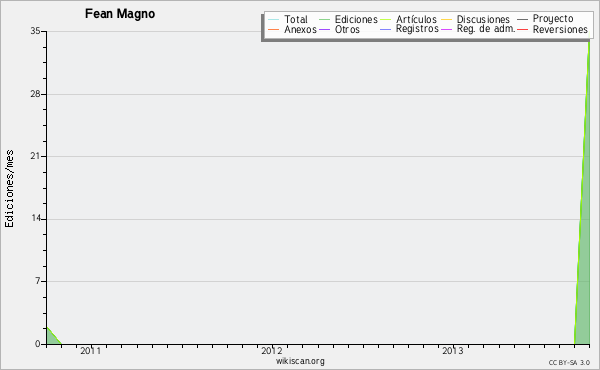Viewport: 600px width, 370px height.
Task: Click the y-axis value 7
Action: tap(38, 281)
